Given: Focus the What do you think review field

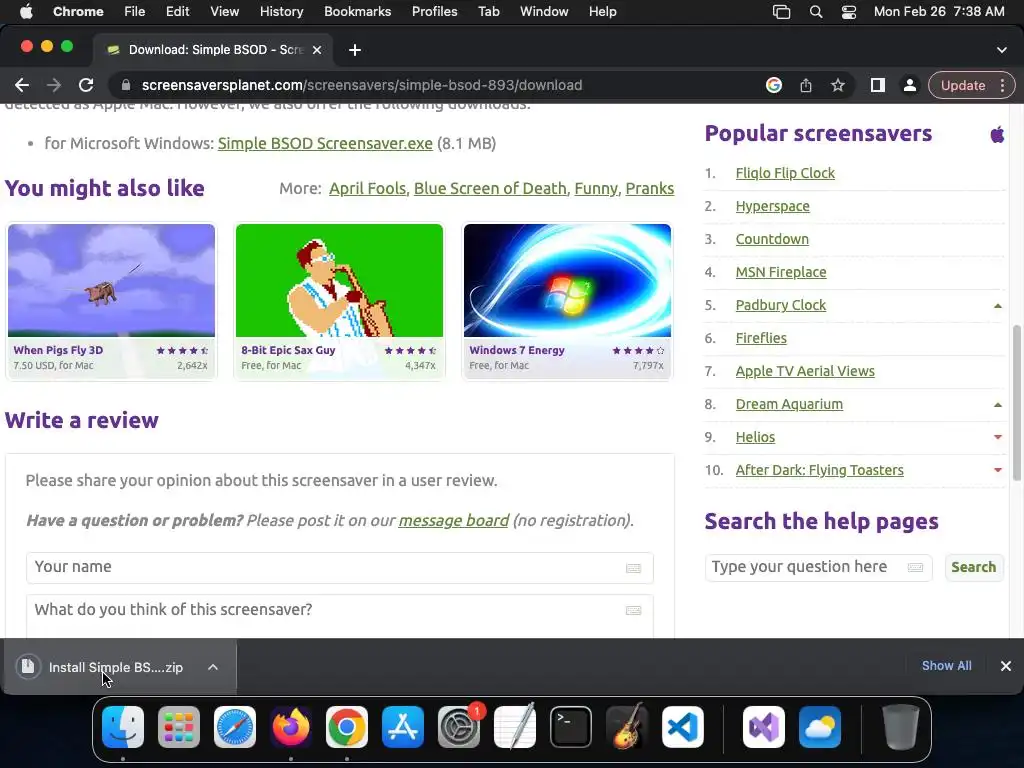Looking at the screenshot, I should (340, 616).
